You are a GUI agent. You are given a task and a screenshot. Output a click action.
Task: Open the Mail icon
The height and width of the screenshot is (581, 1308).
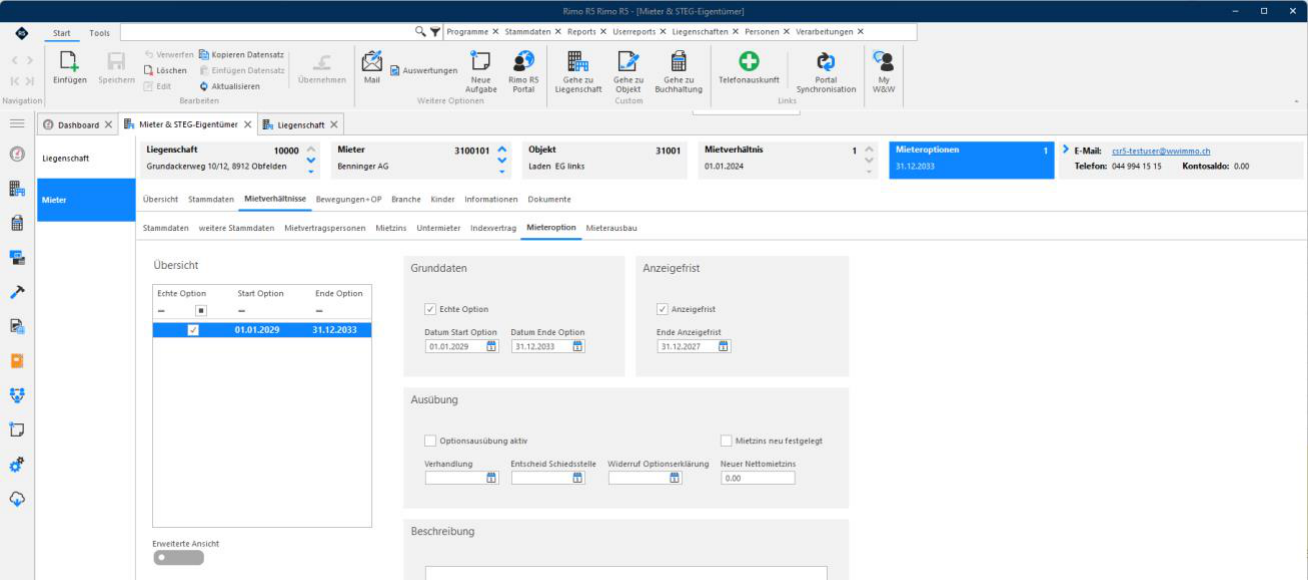pyautogui.click(x=372, y=62)
